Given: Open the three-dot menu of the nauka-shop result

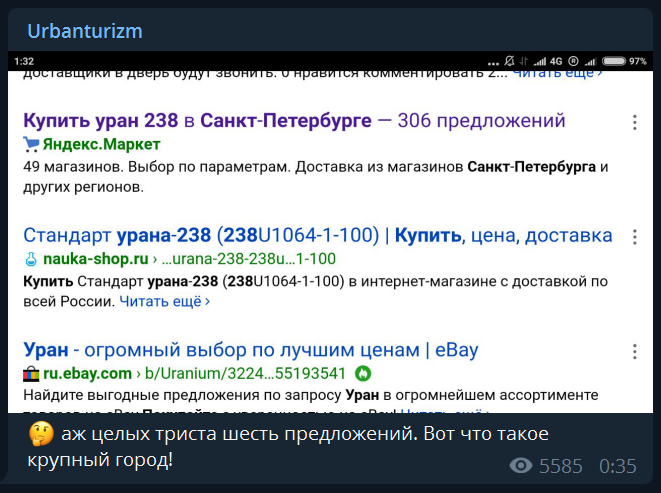Looking at the screenshot, I should (634, 237).
